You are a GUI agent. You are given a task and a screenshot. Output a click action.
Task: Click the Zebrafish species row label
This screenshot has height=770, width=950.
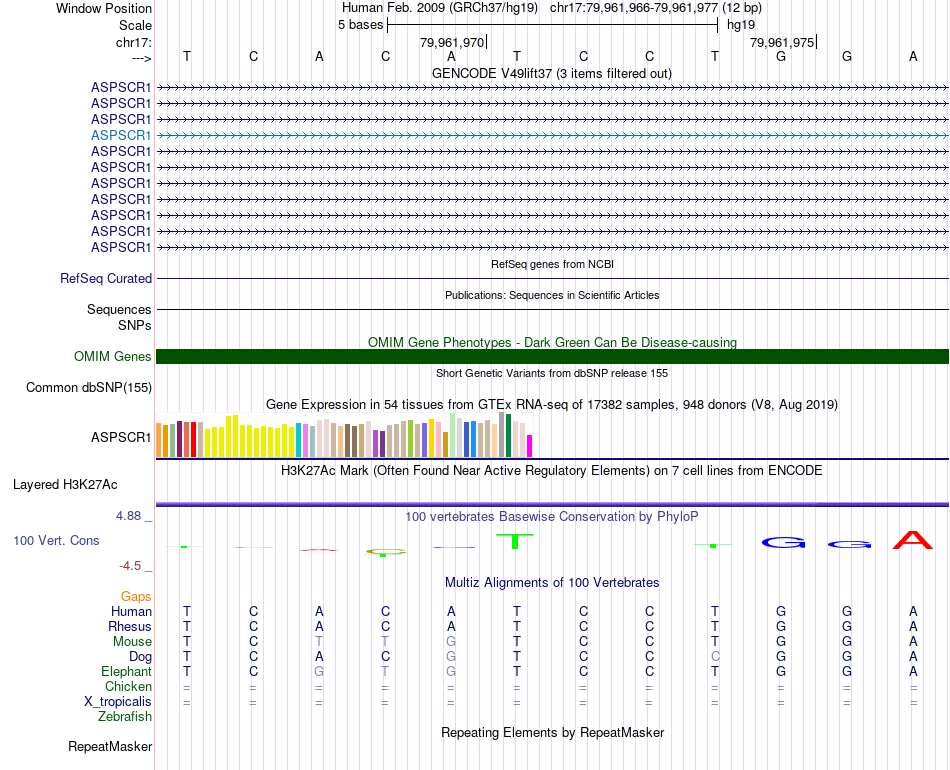pyautogui.click(x=125, y=717)
